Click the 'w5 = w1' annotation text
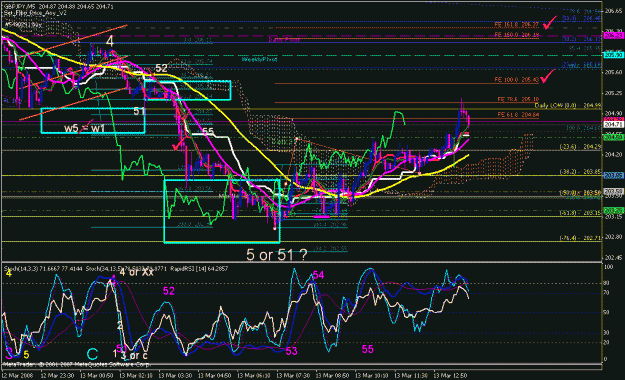Viewport: 625px width, 380px height. [85, 128]
